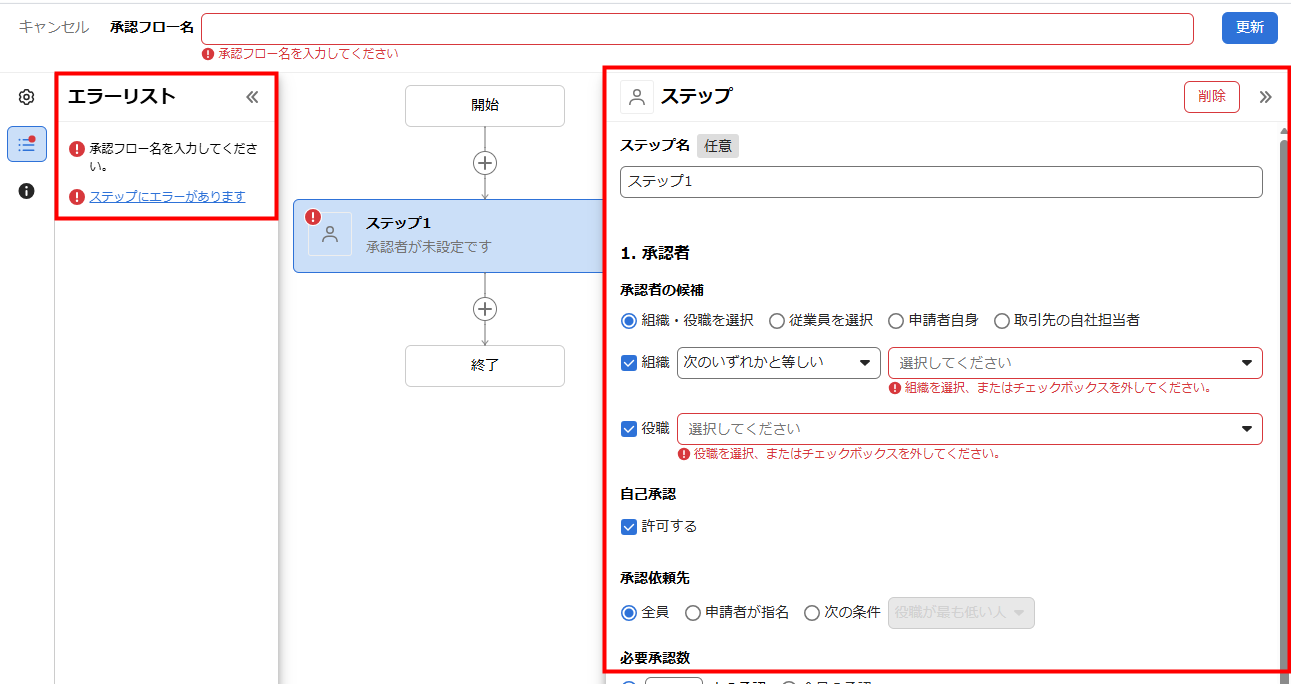
Task: Click the info icon in left sidebar
Action: point(27,191)
